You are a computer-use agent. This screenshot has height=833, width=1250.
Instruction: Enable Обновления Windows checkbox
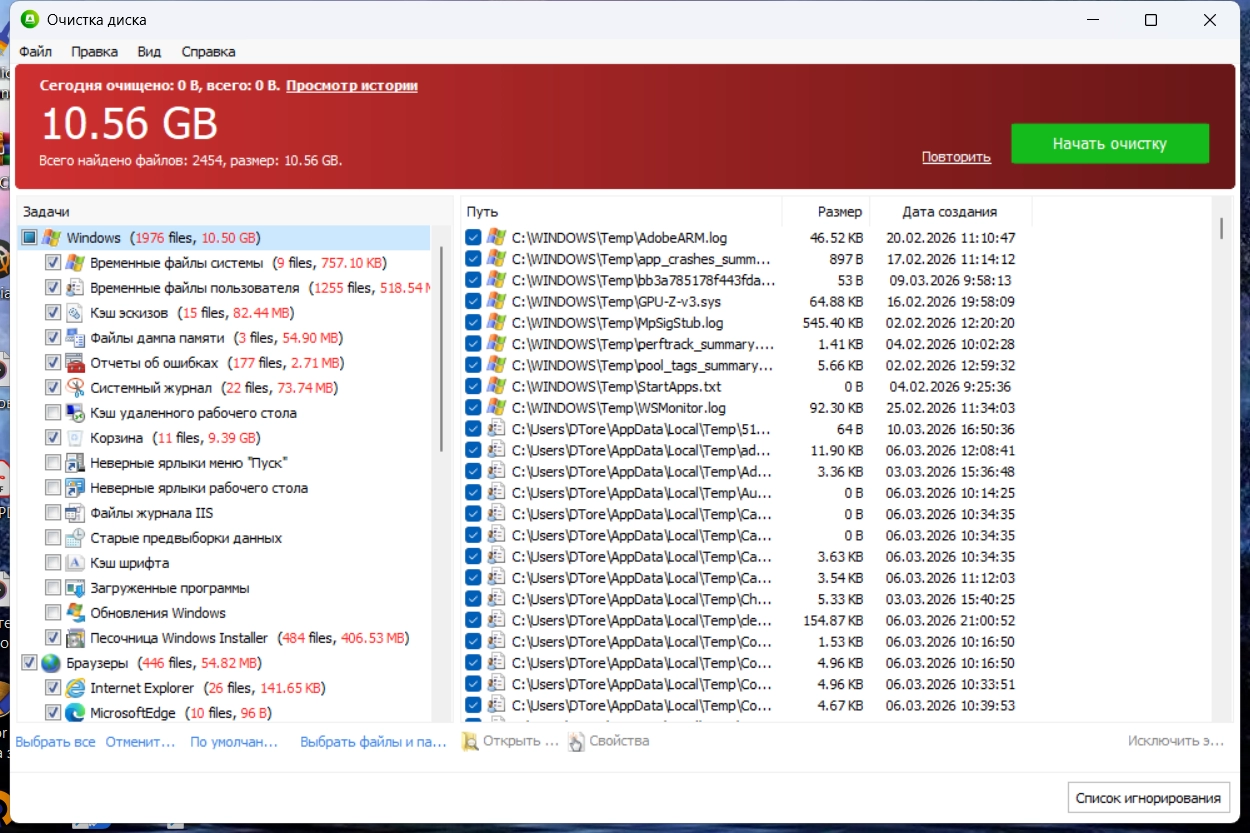coord(53,613)
